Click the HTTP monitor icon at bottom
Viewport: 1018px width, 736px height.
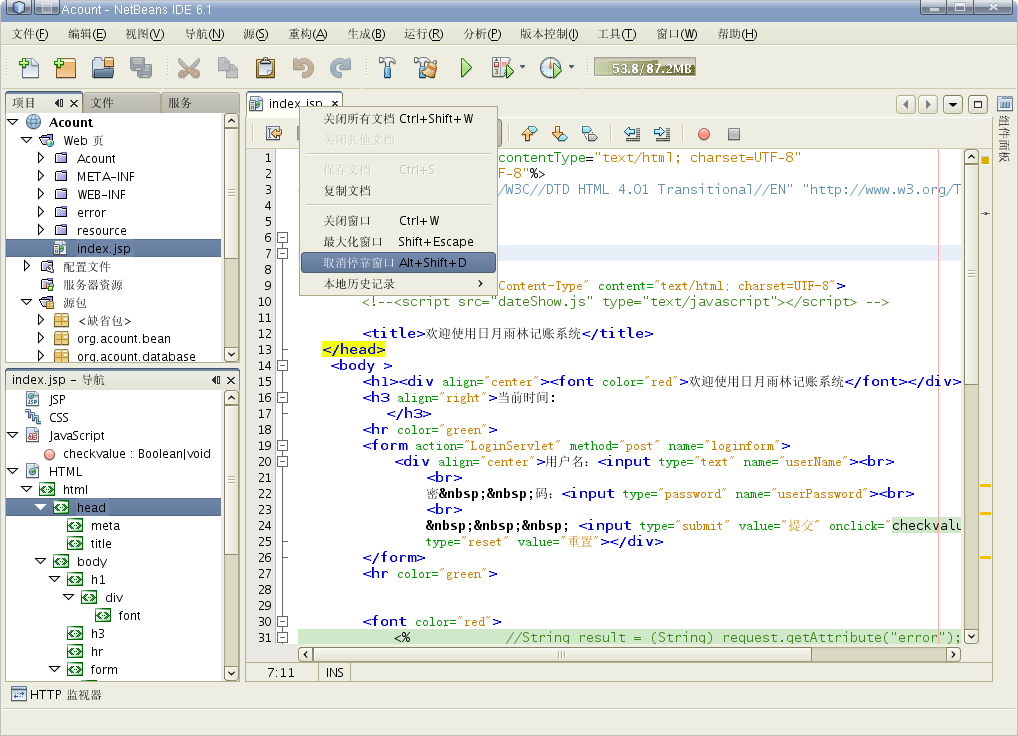pyautogui.click(x=19, y=694)
